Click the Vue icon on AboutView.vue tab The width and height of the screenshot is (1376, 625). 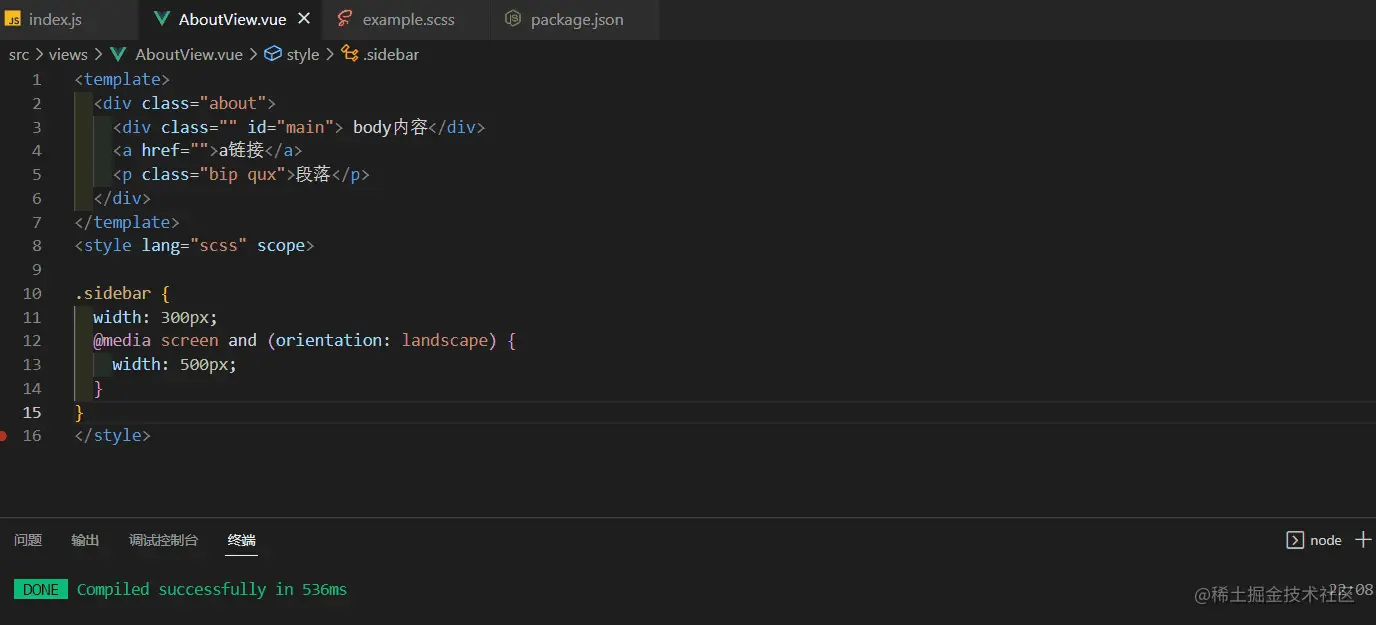click(x=162, y=17)
